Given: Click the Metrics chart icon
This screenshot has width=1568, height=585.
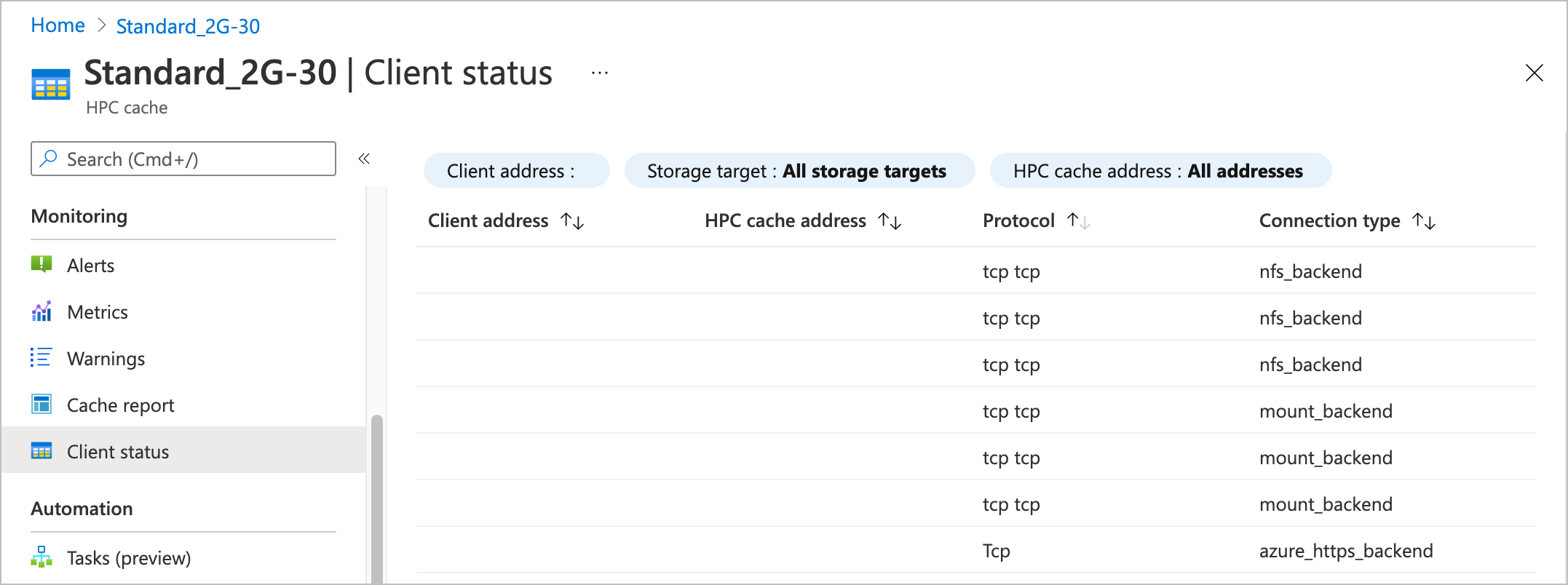Looking at the screenshot, I should pos(41,311).
